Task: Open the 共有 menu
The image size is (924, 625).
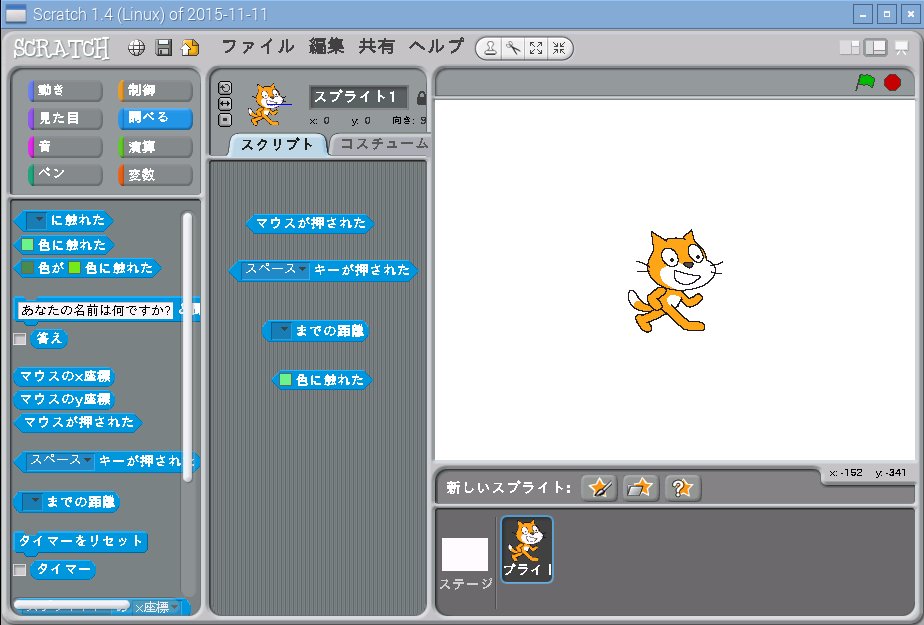Action: [376, 47]
